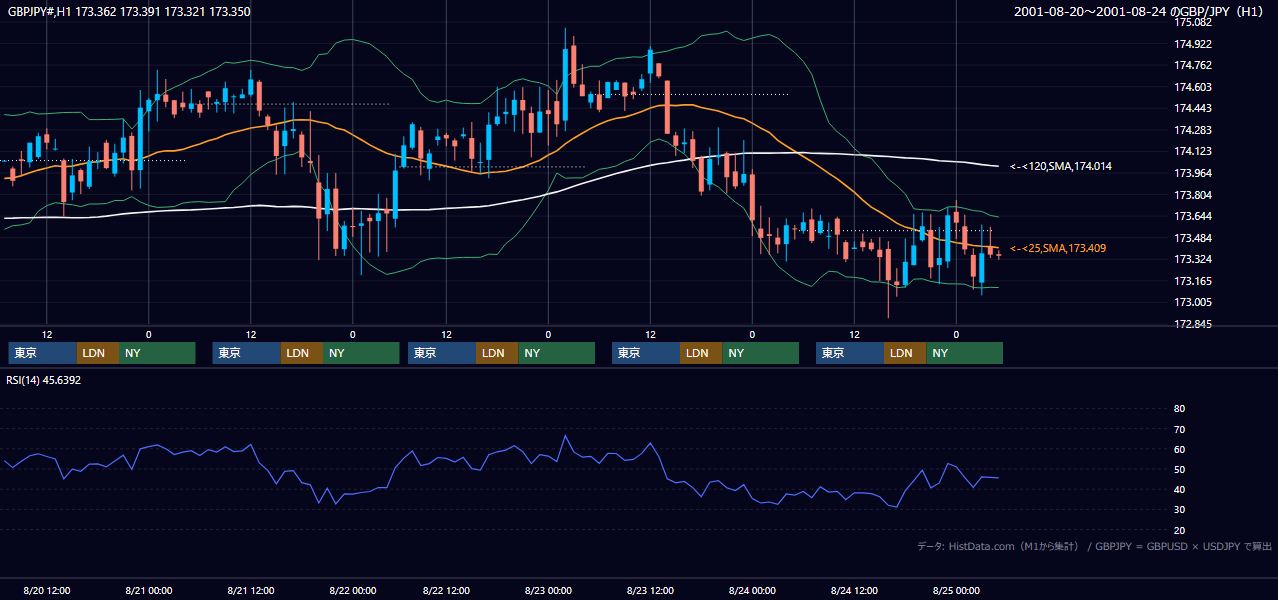The image size is (1278, 600).
Task: Click the RSI scale level 40
Action: [x=1179, y=490]
